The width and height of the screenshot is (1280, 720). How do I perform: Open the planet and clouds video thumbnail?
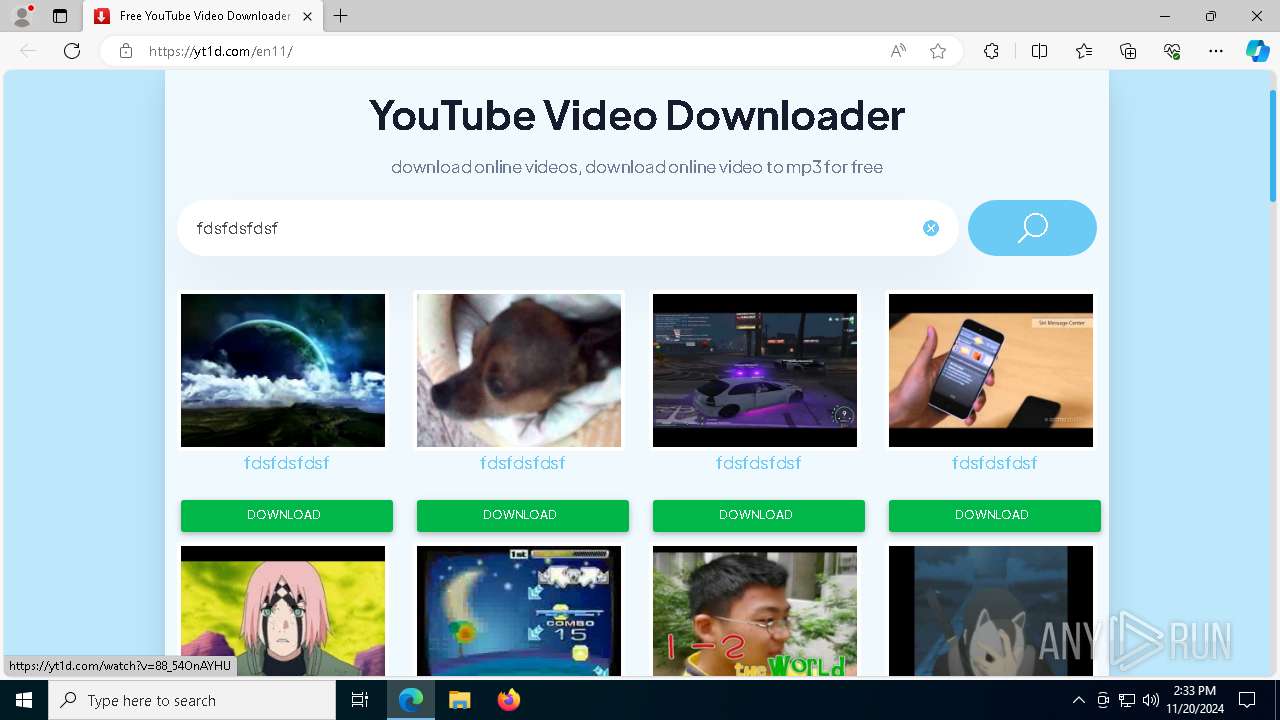(283, 370)
